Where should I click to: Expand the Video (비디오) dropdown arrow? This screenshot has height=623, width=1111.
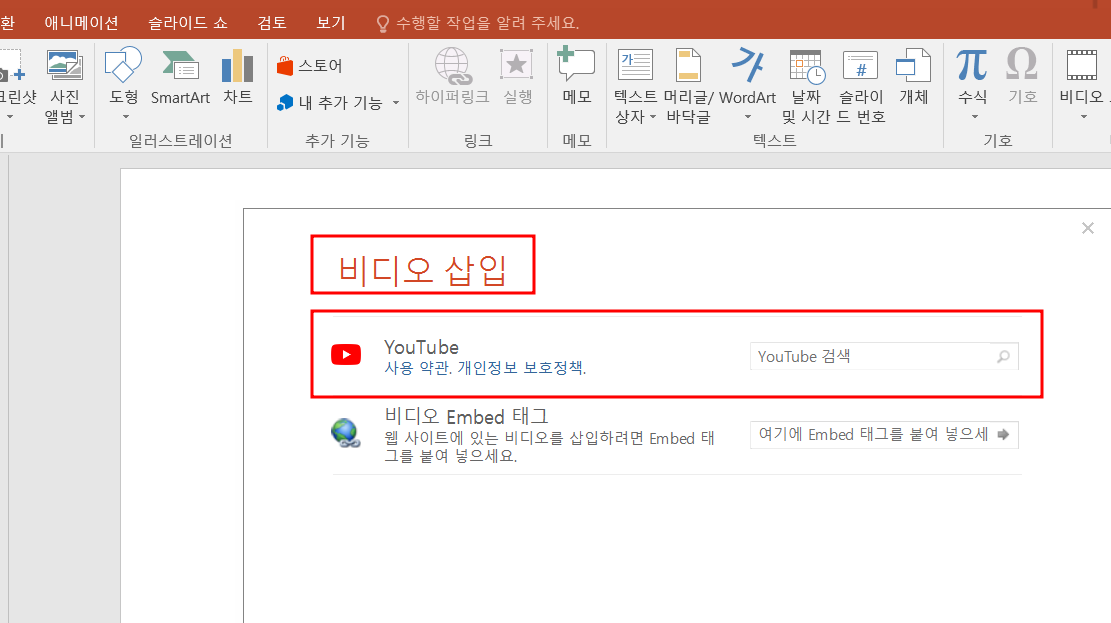pyautogui.click(x=1083, y=116)
